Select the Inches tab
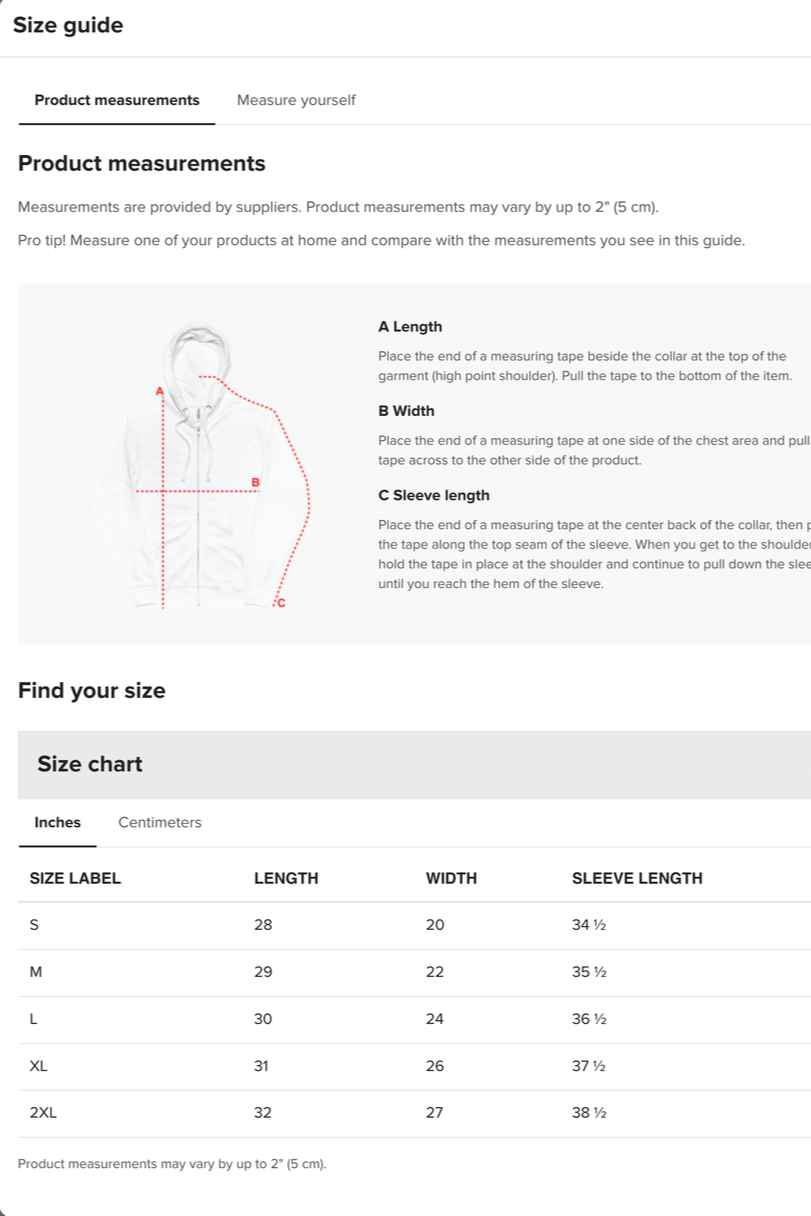 click(57, 822)
